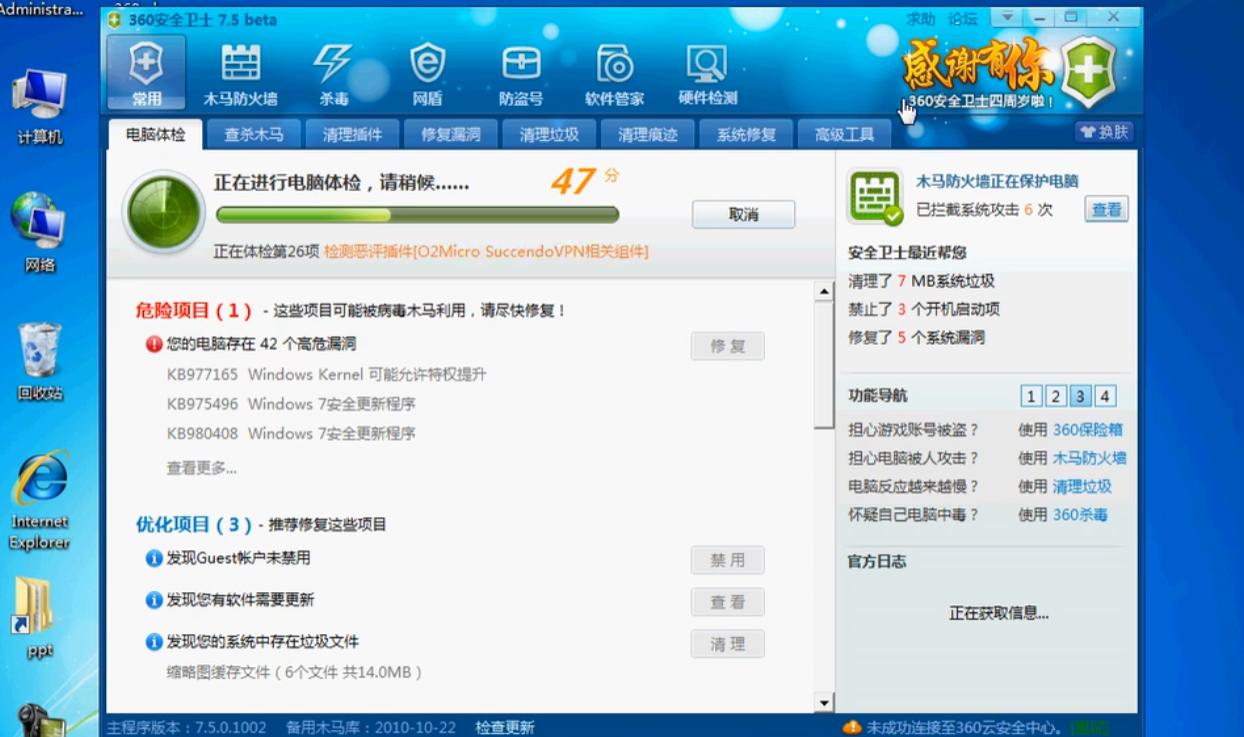Open the 求助 help link
The height and width of the screenshot is (737, 1244).
pyautogui.click(x=920, y=19)
